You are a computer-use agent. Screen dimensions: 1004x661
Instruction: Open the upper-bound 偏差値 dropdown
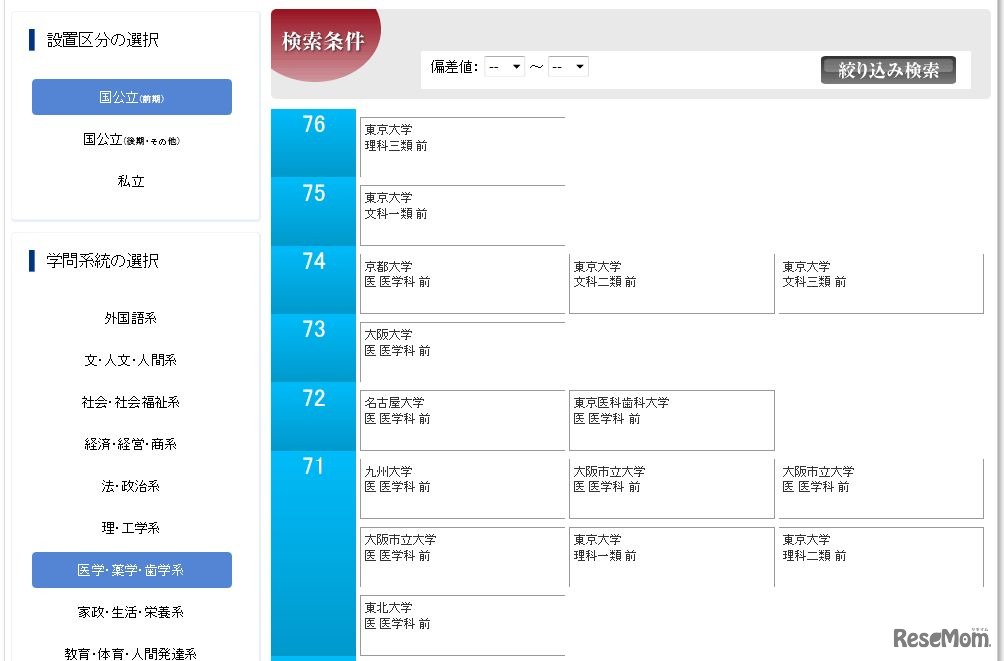click(x=568, y=67)
